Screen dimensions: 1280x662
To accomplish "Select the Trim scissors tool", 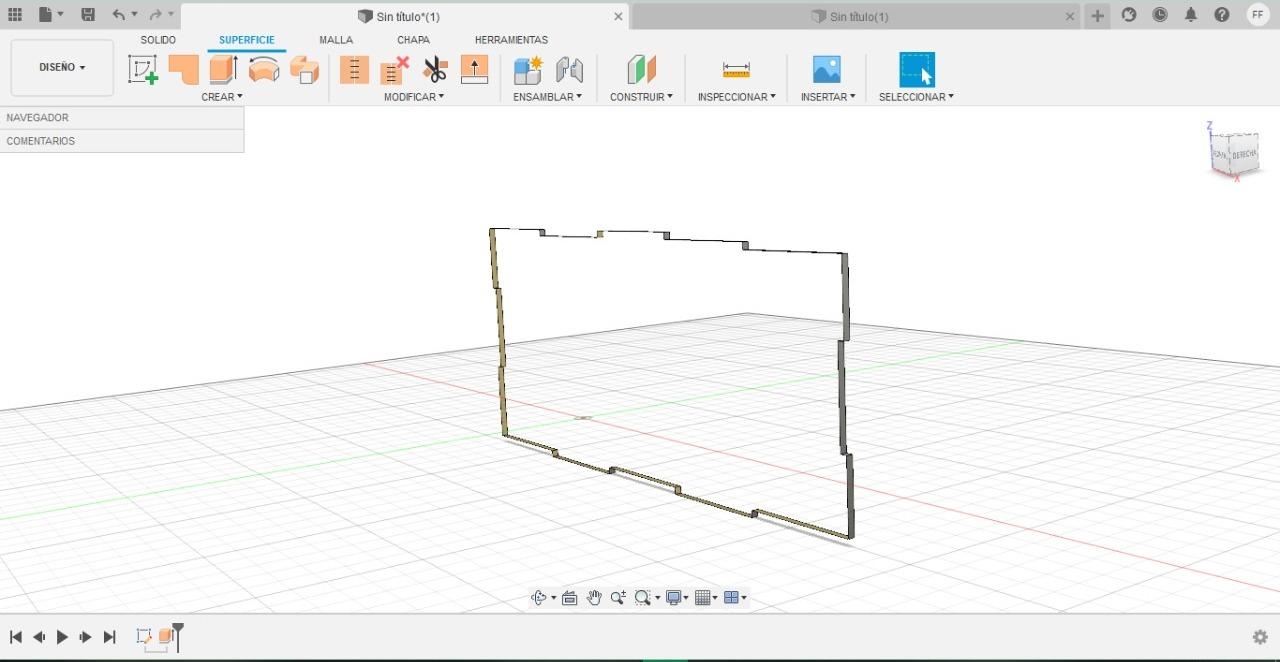I will point(435,69).
